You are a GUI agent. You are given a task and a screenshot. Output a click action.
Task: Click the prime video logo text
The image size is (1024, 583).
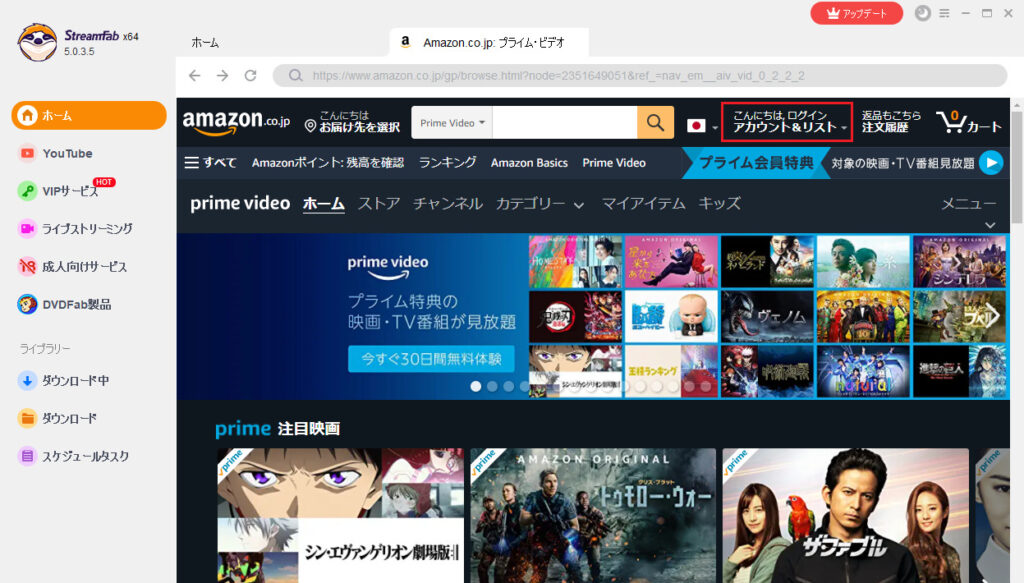(240, 204)
